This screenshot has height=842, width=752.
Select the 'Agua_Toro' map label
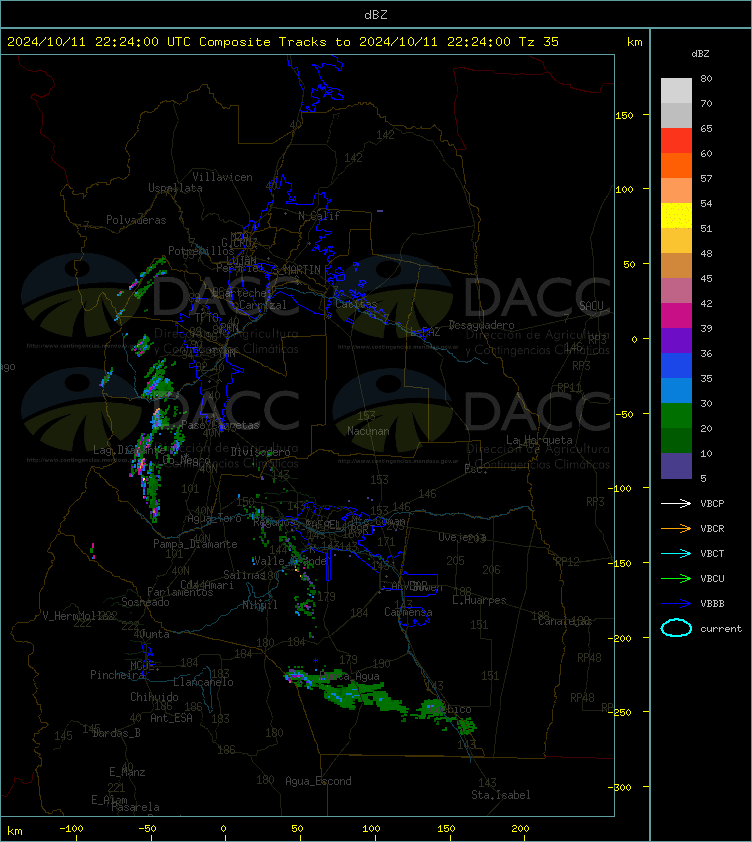[214, 519]
